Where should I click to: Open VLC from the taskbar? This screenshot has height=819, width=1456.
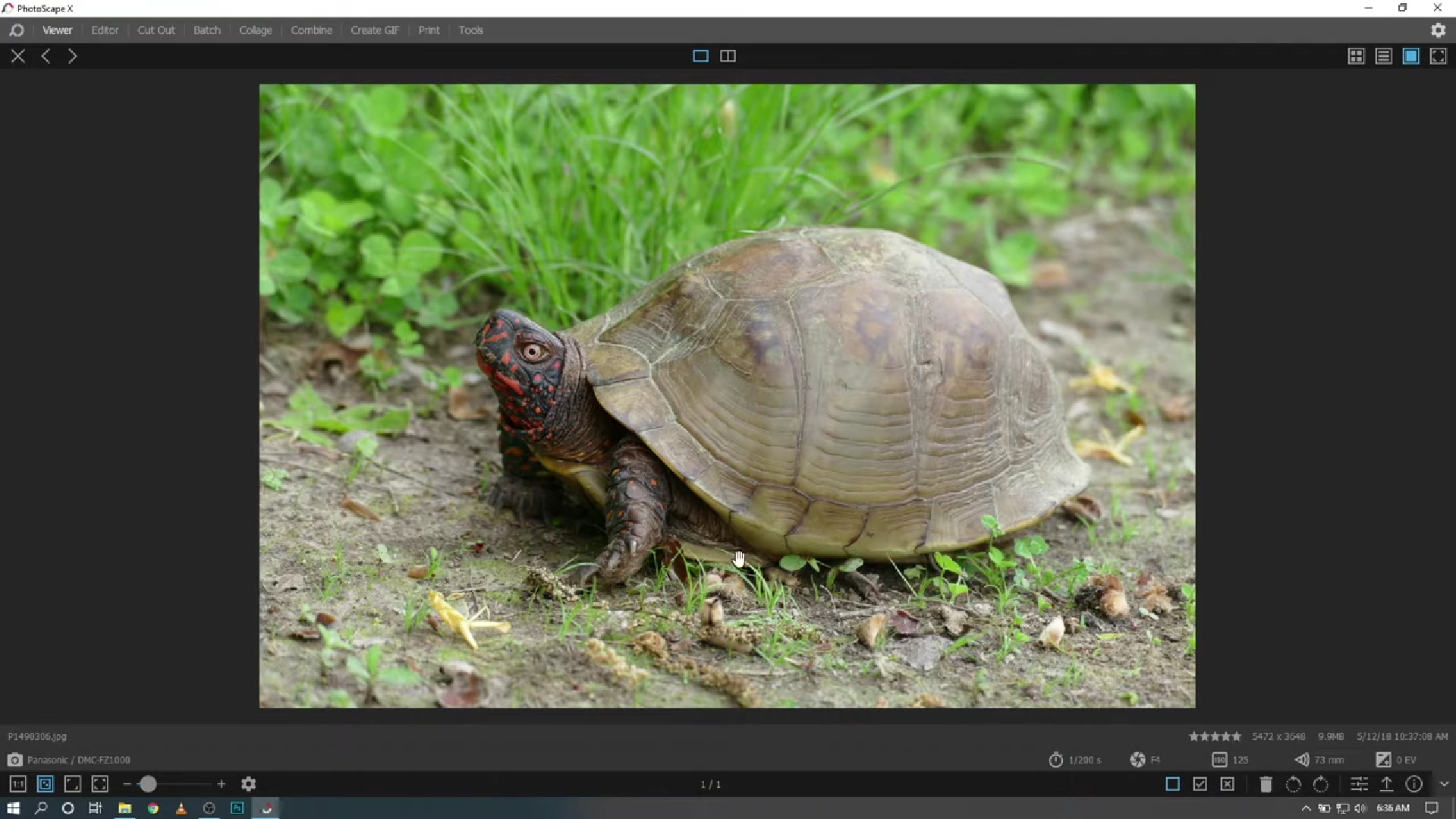(181, 808)
